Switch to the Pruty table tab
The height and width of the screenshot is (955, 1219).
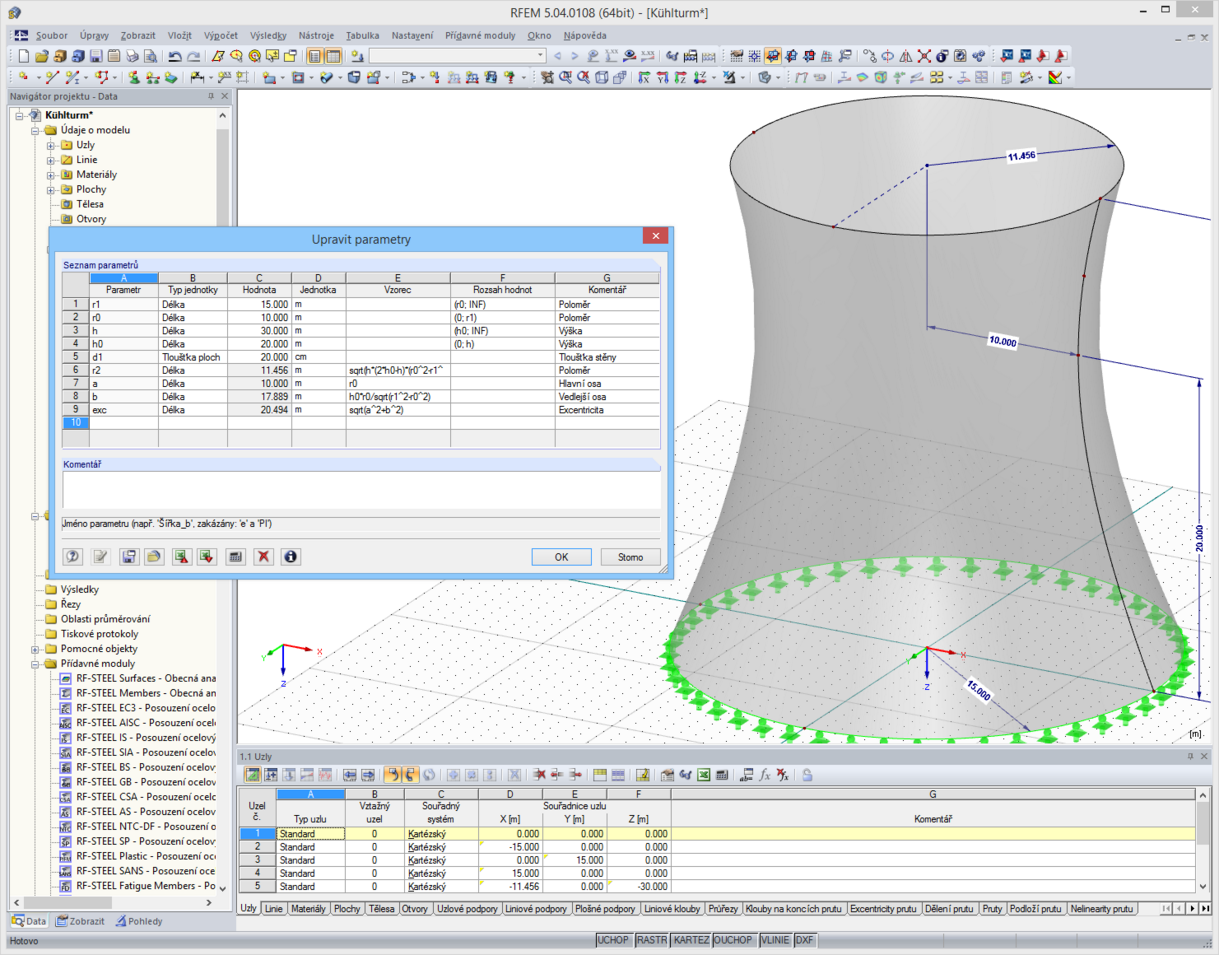click(992, 909)
